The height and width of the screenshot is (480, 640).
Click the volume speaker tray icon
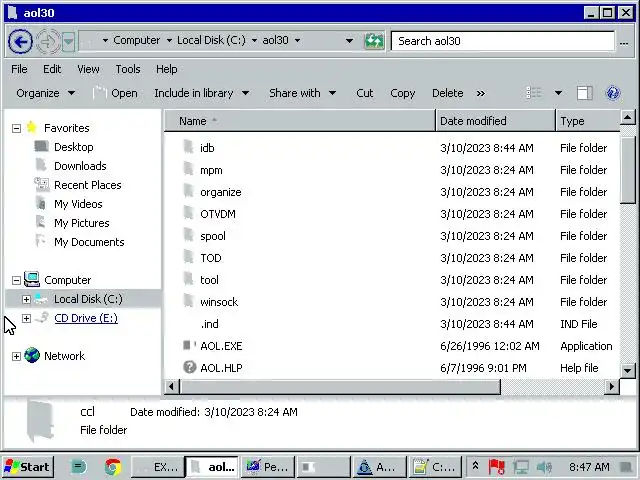click(544, 467)
